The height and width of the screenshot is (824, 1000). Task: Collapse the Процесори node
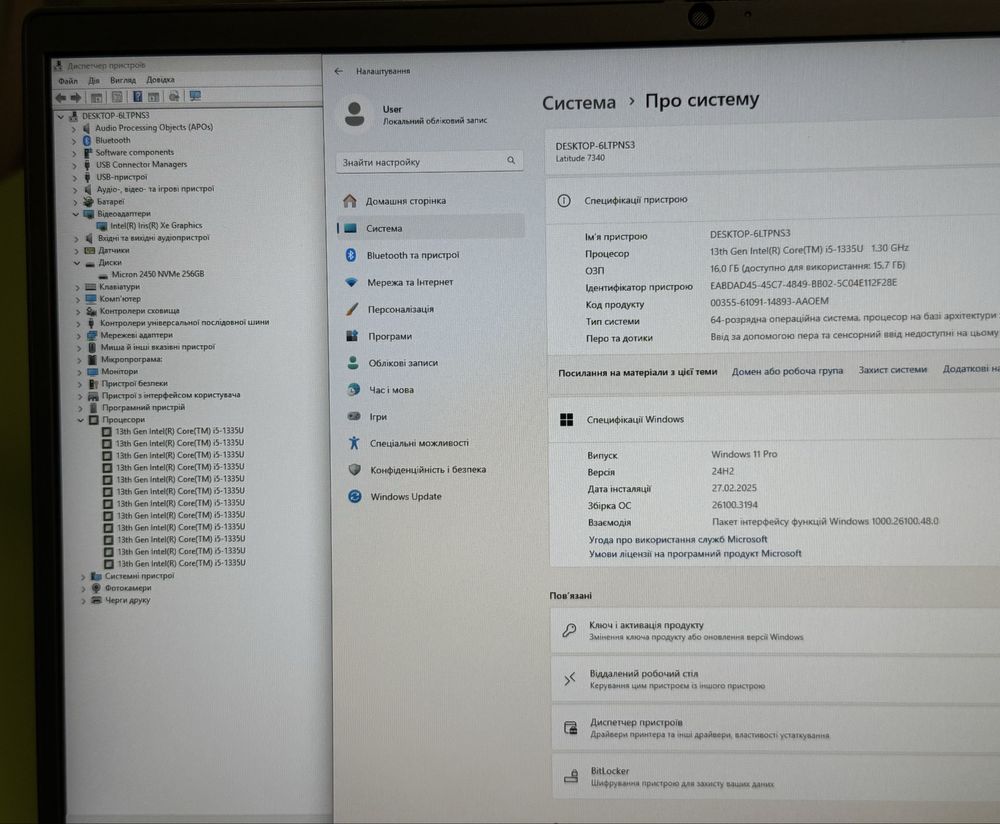tap(80, 420)
